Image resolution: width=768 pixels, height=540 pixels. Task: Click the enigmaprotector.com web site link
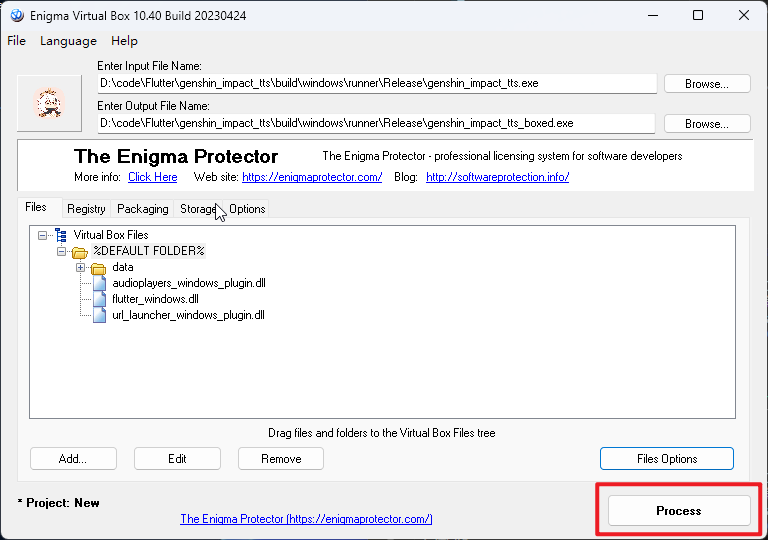[x=312, y=177]
